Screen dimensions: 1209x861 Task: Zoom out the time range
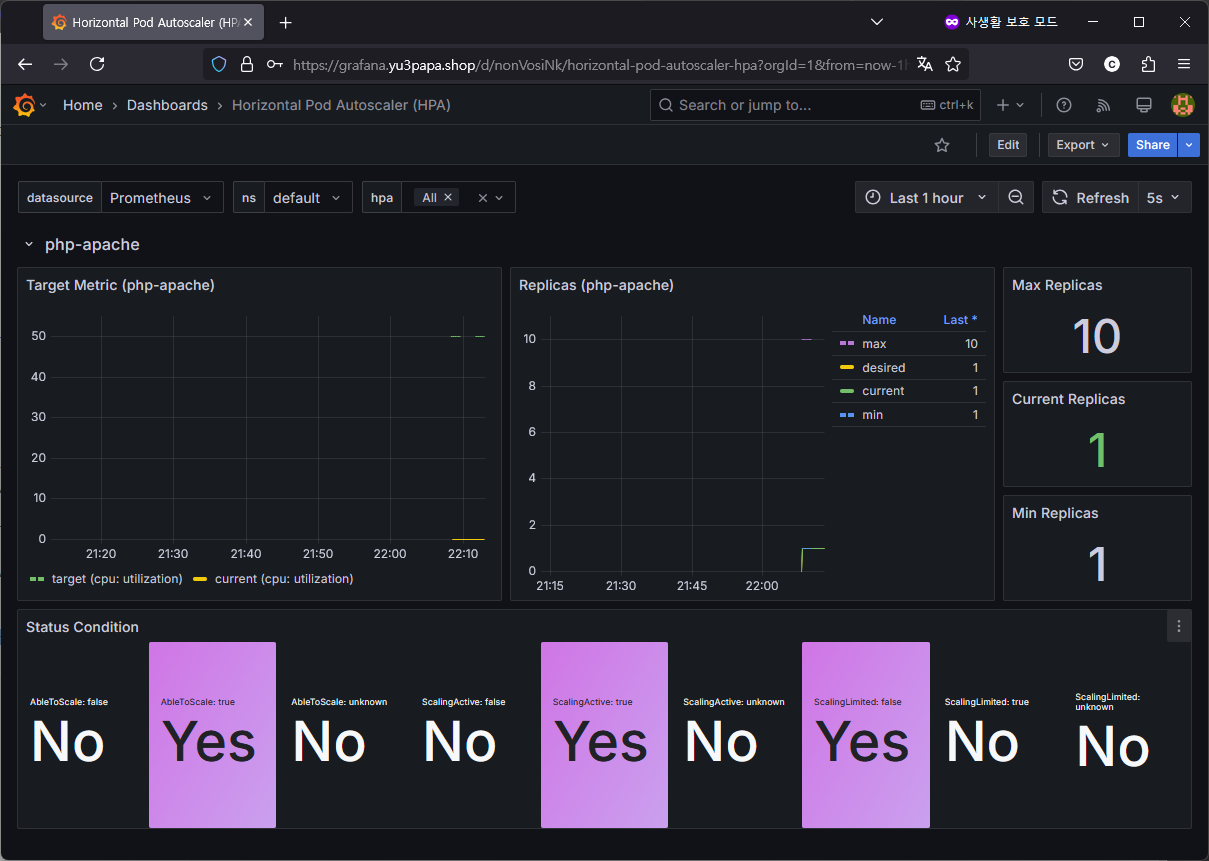(1016, 198)
